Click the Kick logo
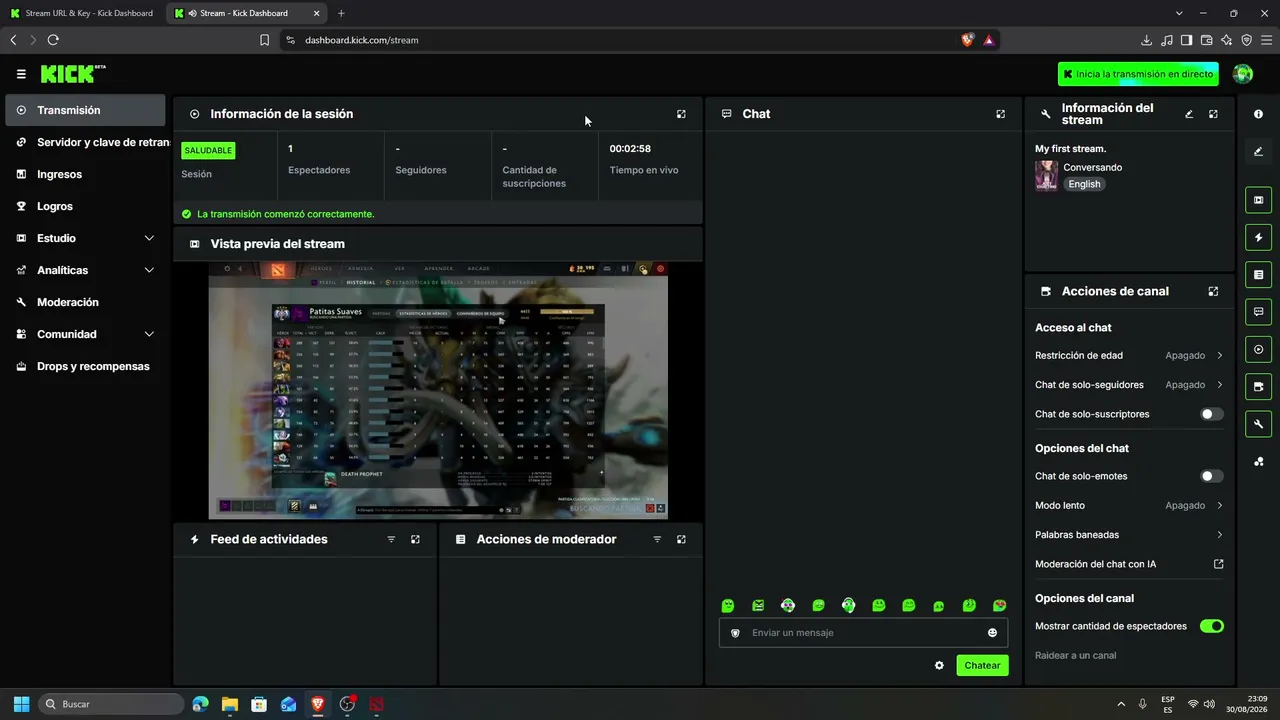 (x=73, y=74)
